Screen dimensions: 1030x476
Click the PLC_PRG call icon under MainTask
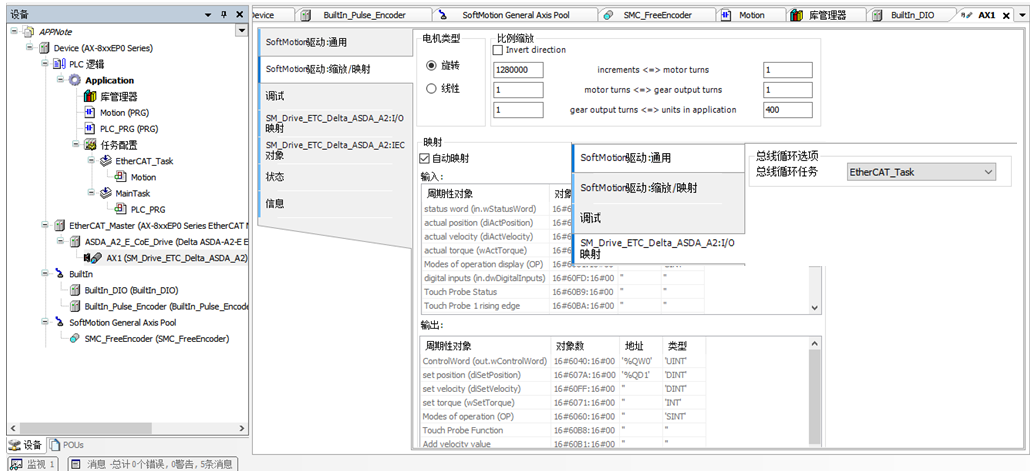[120, 209]
